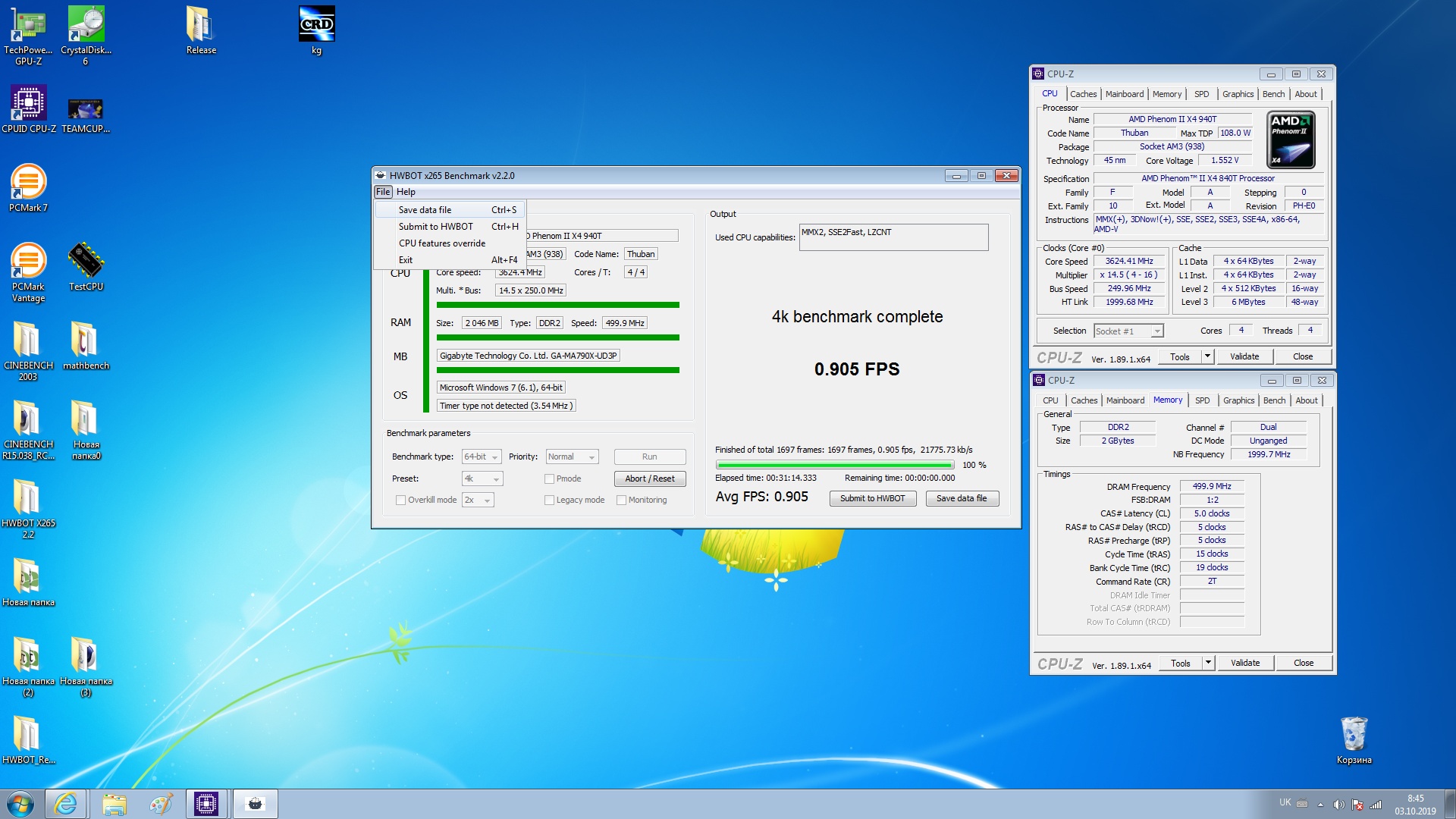
Task: Open Benchmark type 64-bit dropdown
Action: click(482, 457)
